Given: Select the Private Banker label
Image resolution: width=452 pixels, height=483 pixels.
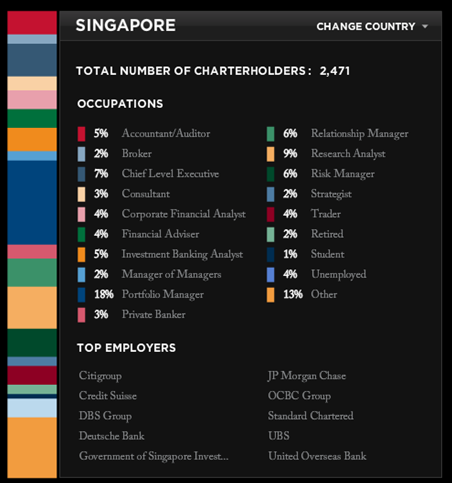Looking at the screenshot, I should [154, 315].
